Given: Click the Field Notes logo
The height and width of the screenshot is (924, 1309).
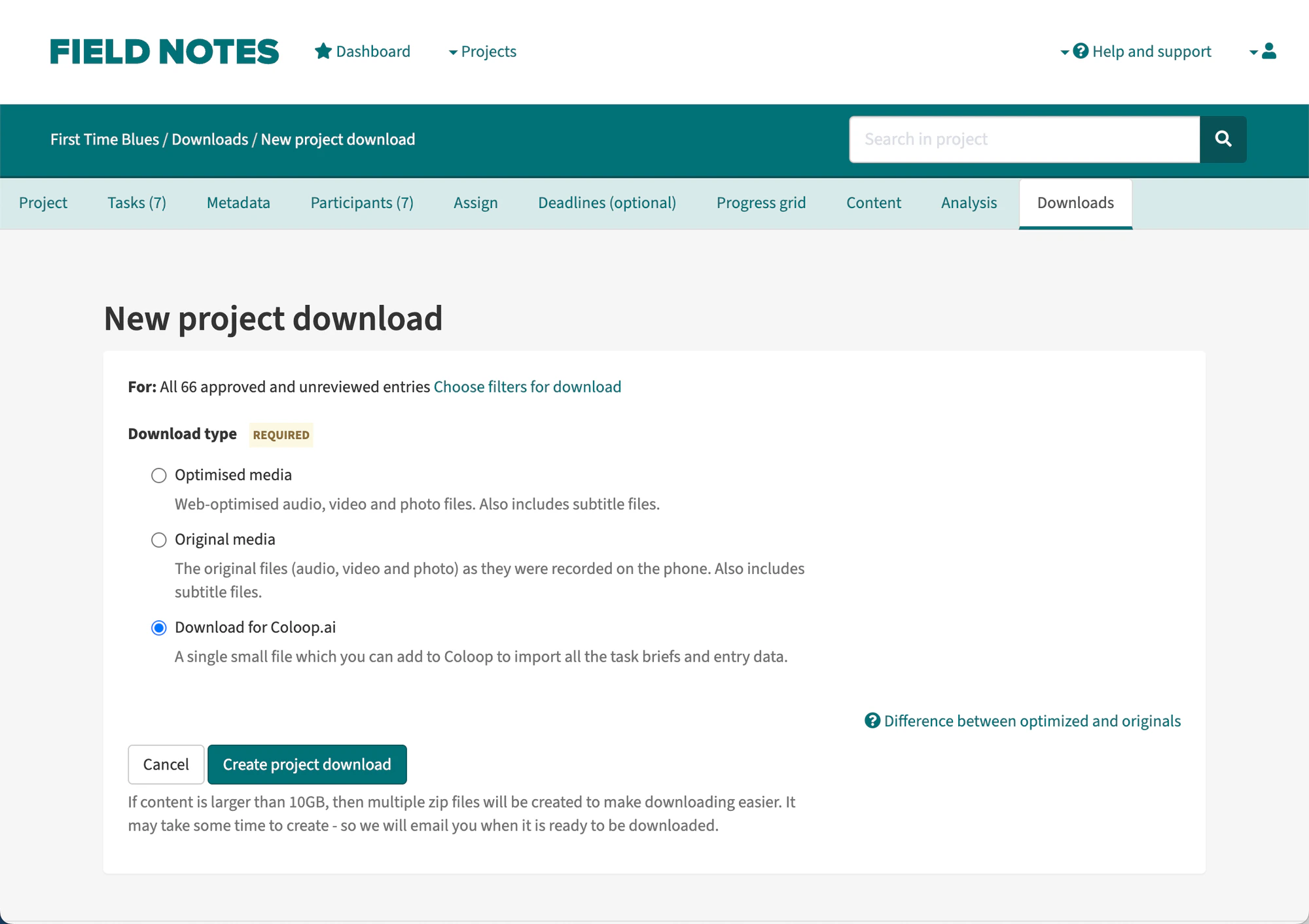Looking at the screenshot, I should [164, 52].
